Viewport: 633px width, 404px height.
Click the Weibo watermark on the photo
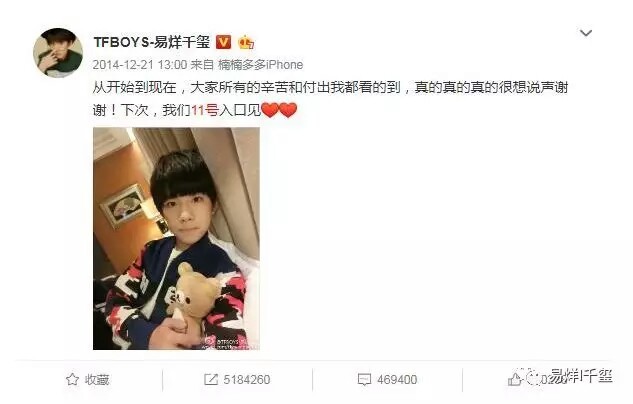[x=228, y=343]
